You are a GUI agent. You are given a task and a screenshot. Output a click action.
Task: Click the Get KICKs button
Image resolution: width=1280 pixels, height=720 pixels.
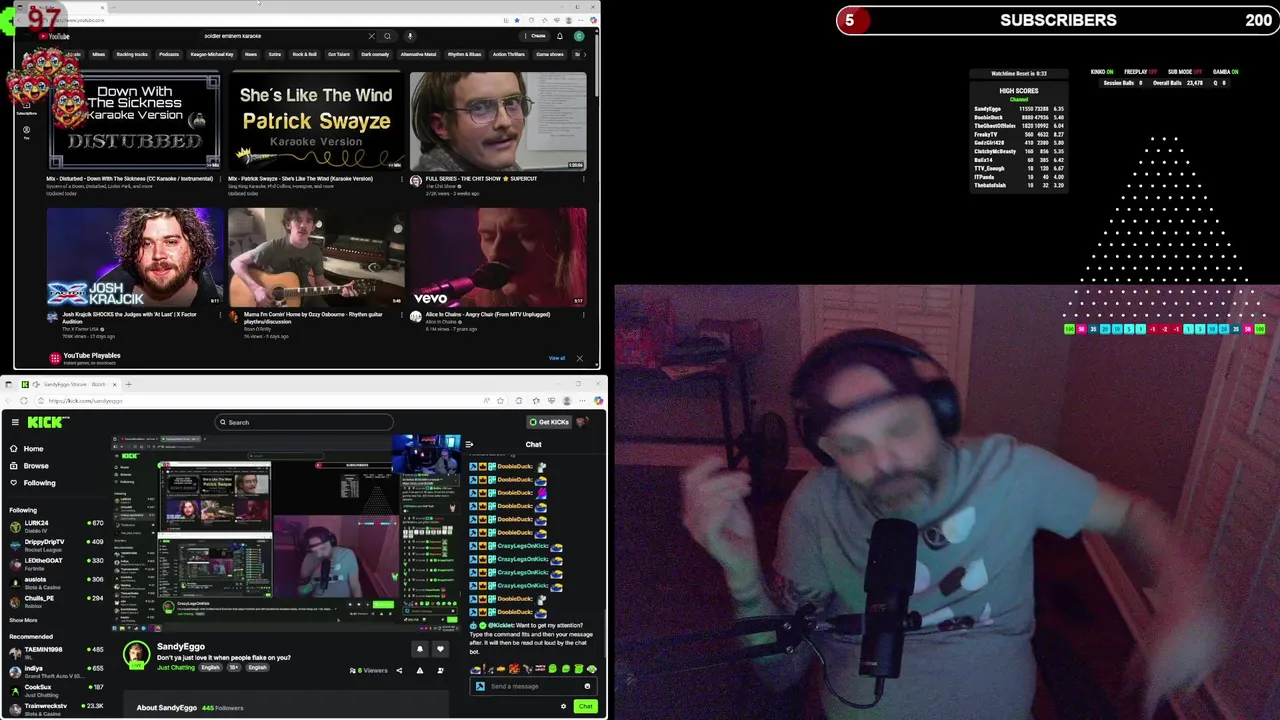549,422
